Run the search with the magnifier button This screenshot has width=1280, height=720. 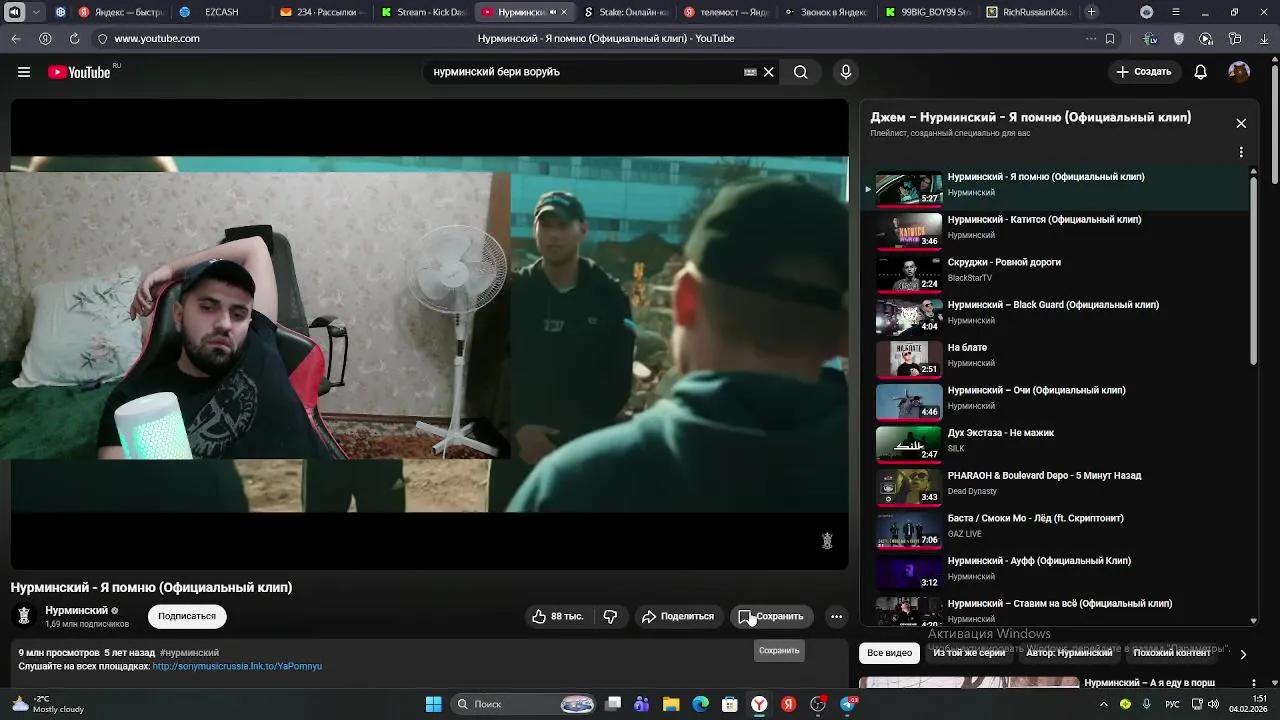pos(801,72)
